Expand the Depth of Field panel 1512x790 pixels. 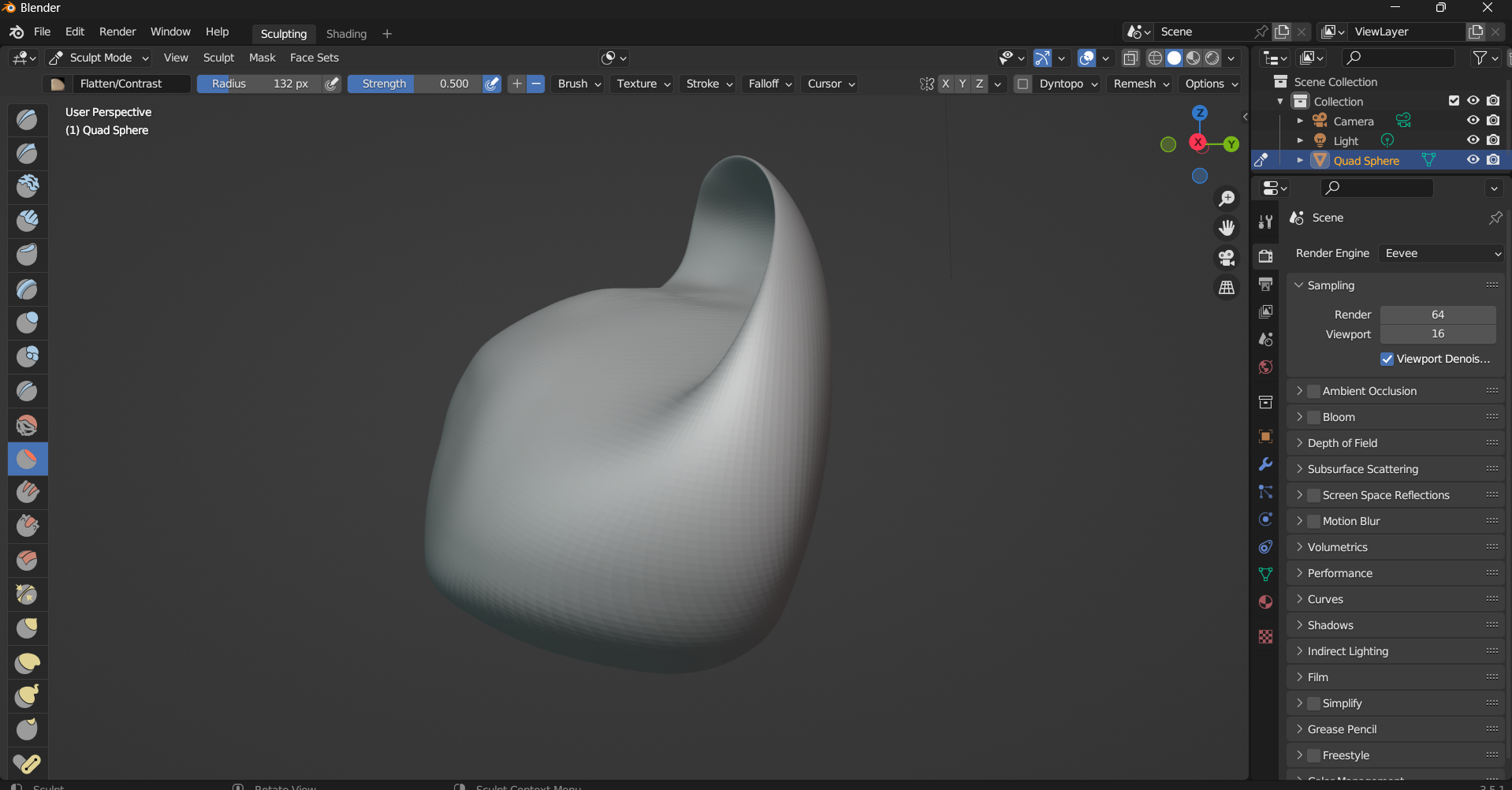1342,443
